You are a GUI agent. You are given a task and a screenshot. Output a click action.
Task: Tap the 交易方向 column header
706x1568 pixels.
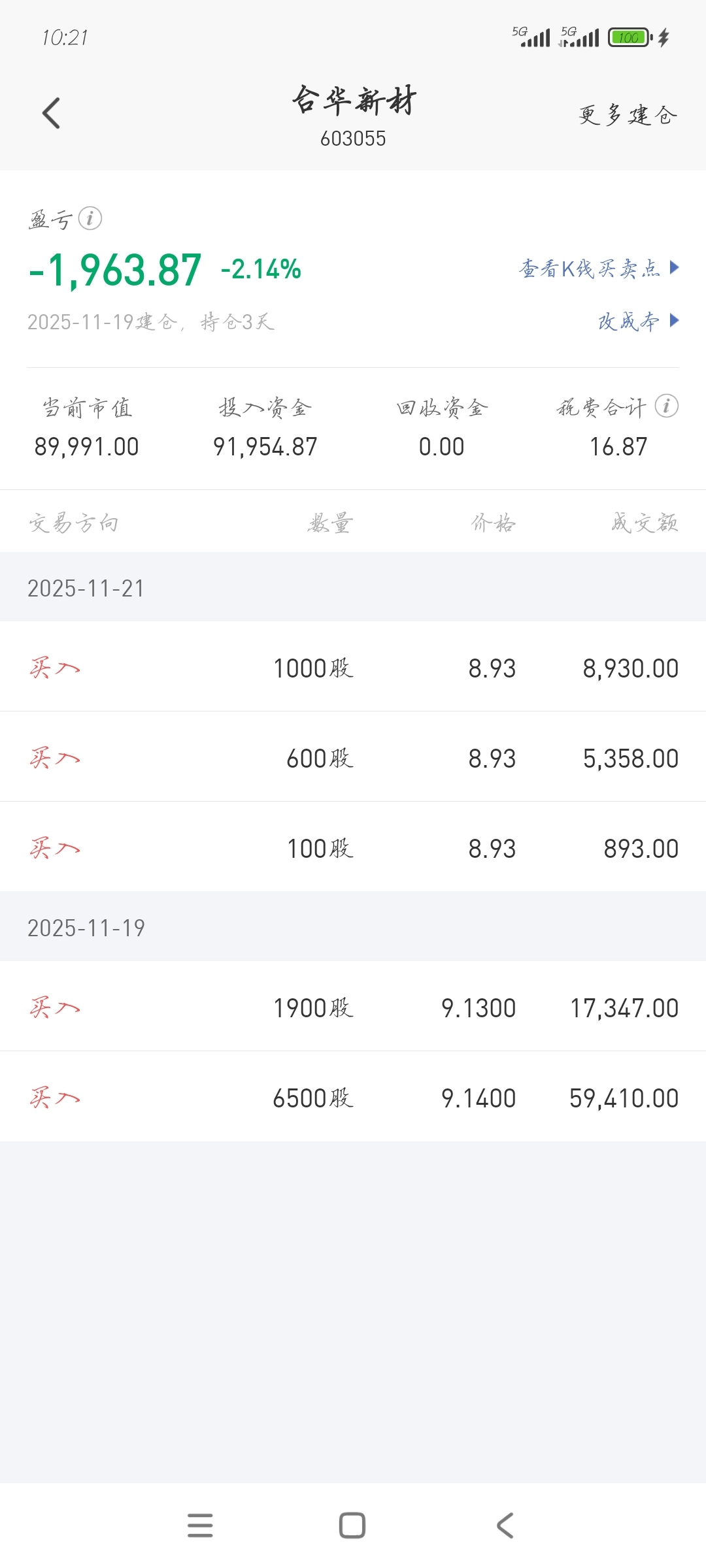74,523
